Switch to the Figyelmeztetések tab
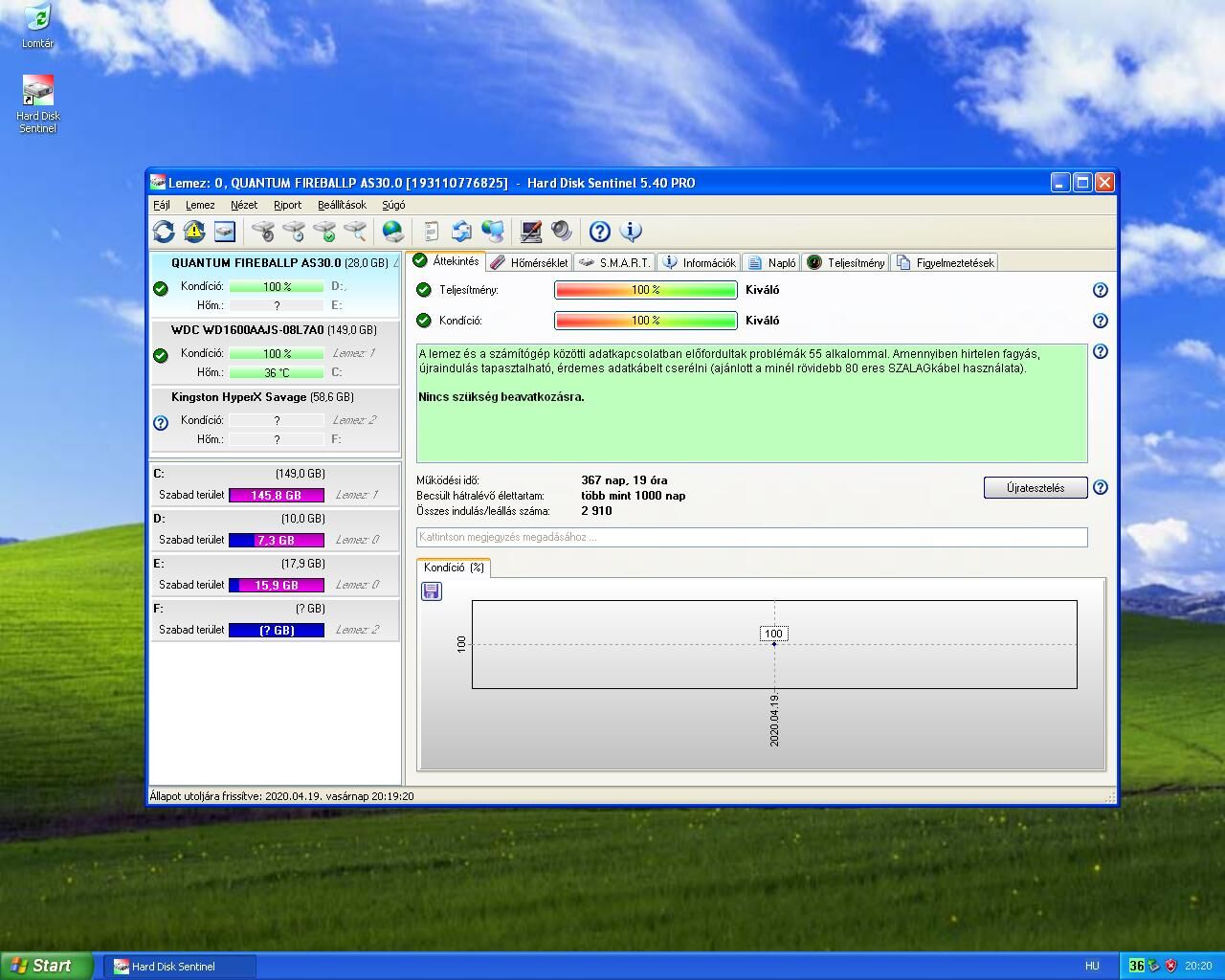This screenshot has width=1225, height=980. tap(945, 262)
